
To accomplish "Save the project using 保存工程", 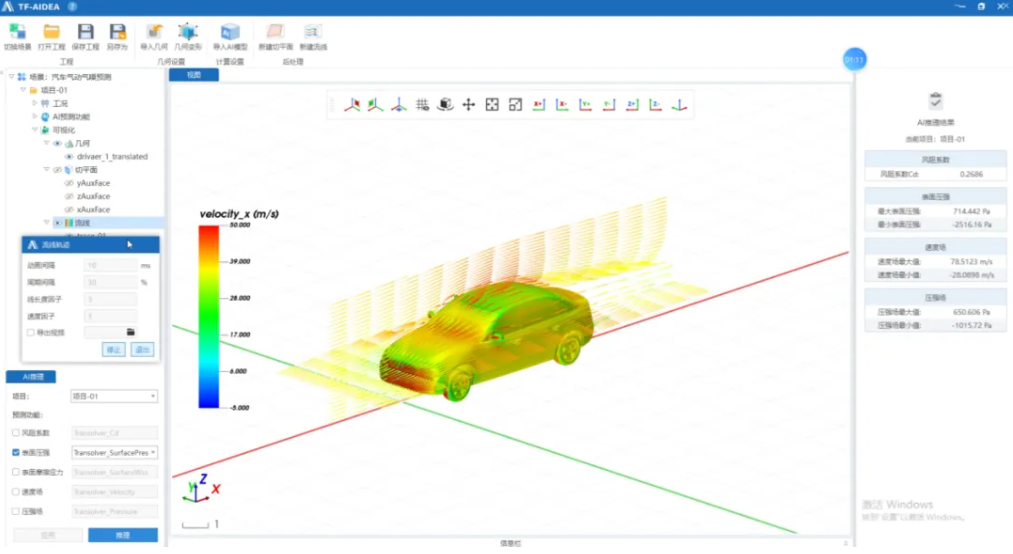I will [86, 36].
